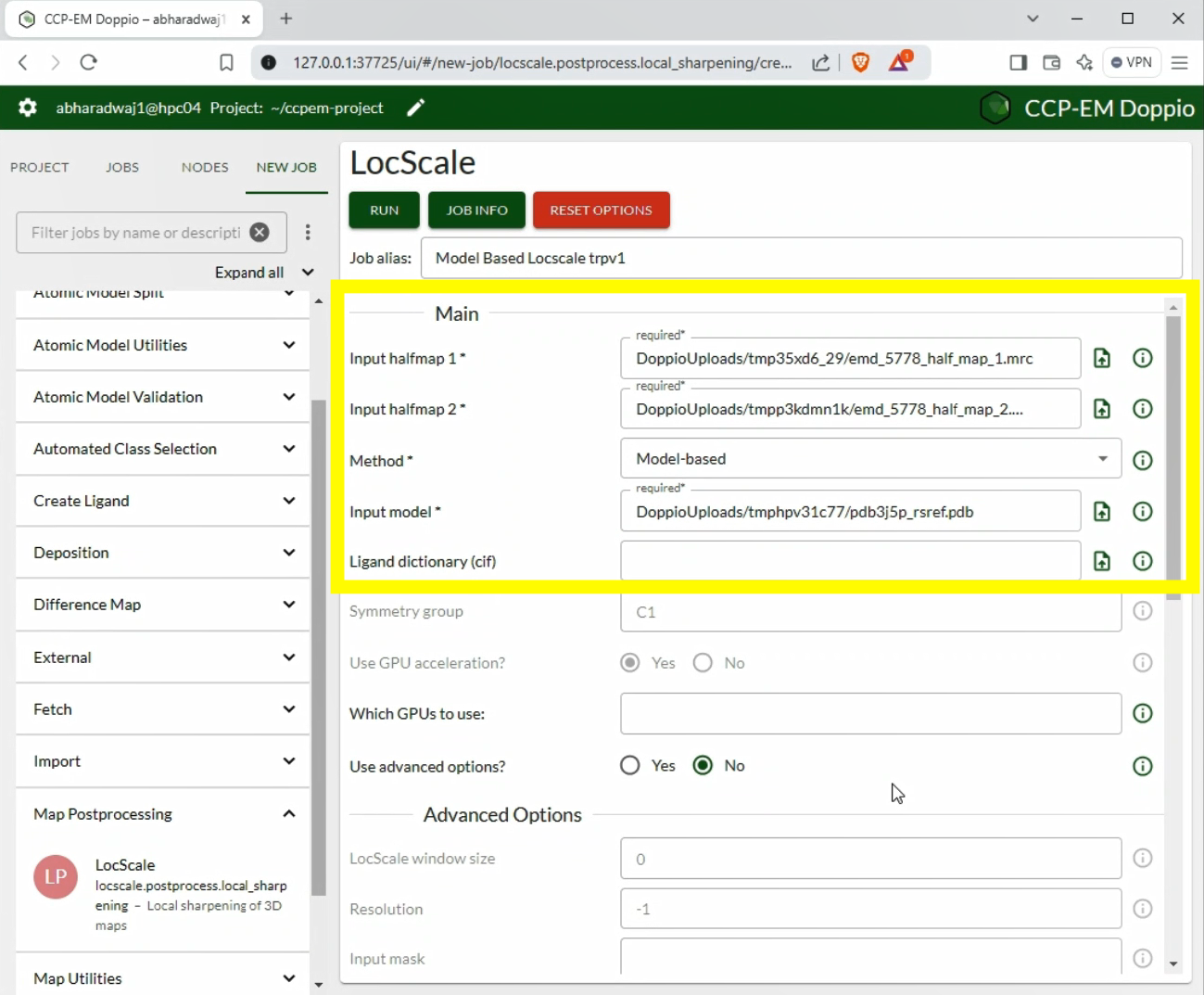Close the CCP-EM Doppio browser tab
This screenshot has width=1204, height=995.
246,19
